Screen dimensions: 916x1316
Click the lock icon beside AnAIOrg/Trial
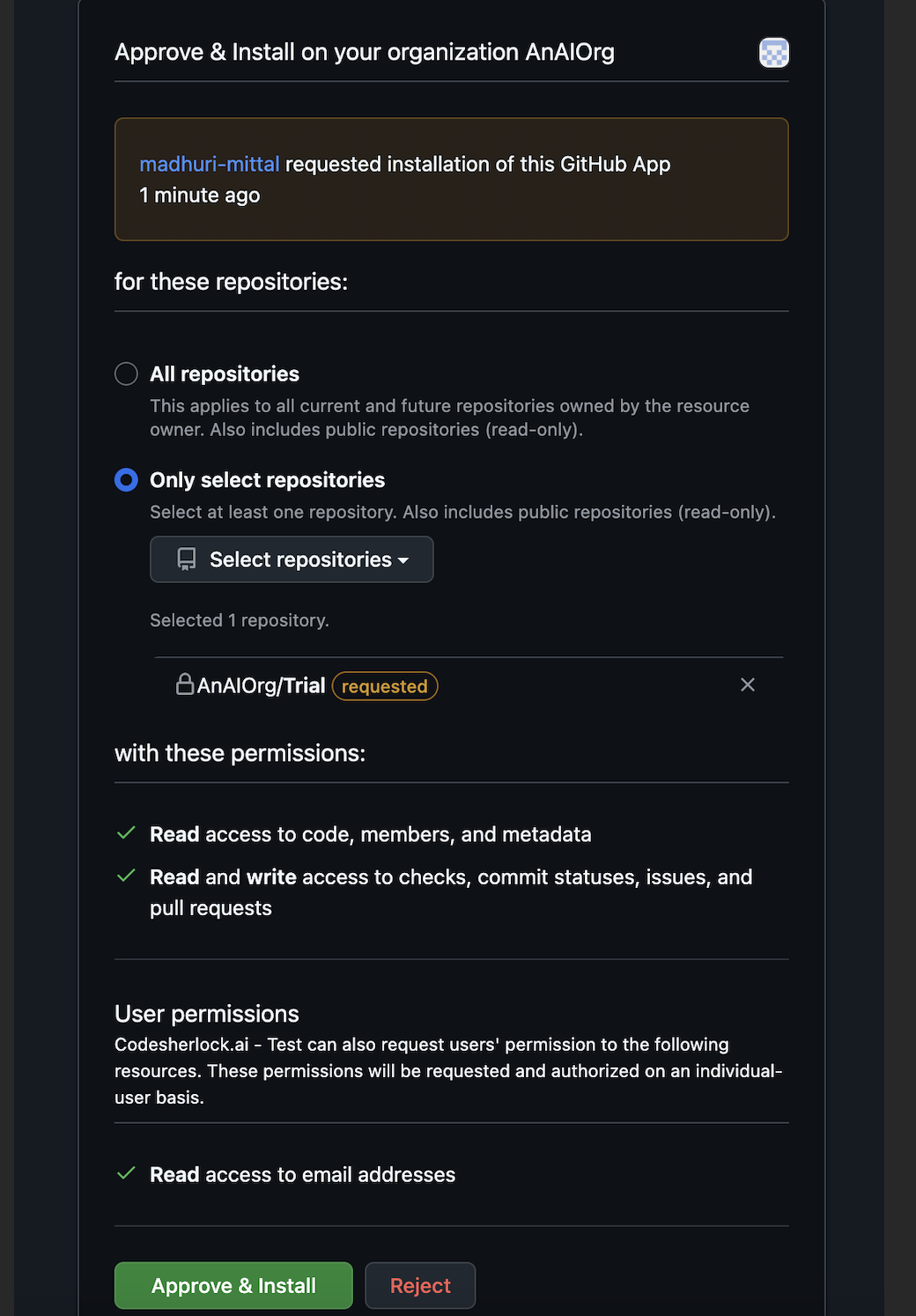click(x=185, y=684)
